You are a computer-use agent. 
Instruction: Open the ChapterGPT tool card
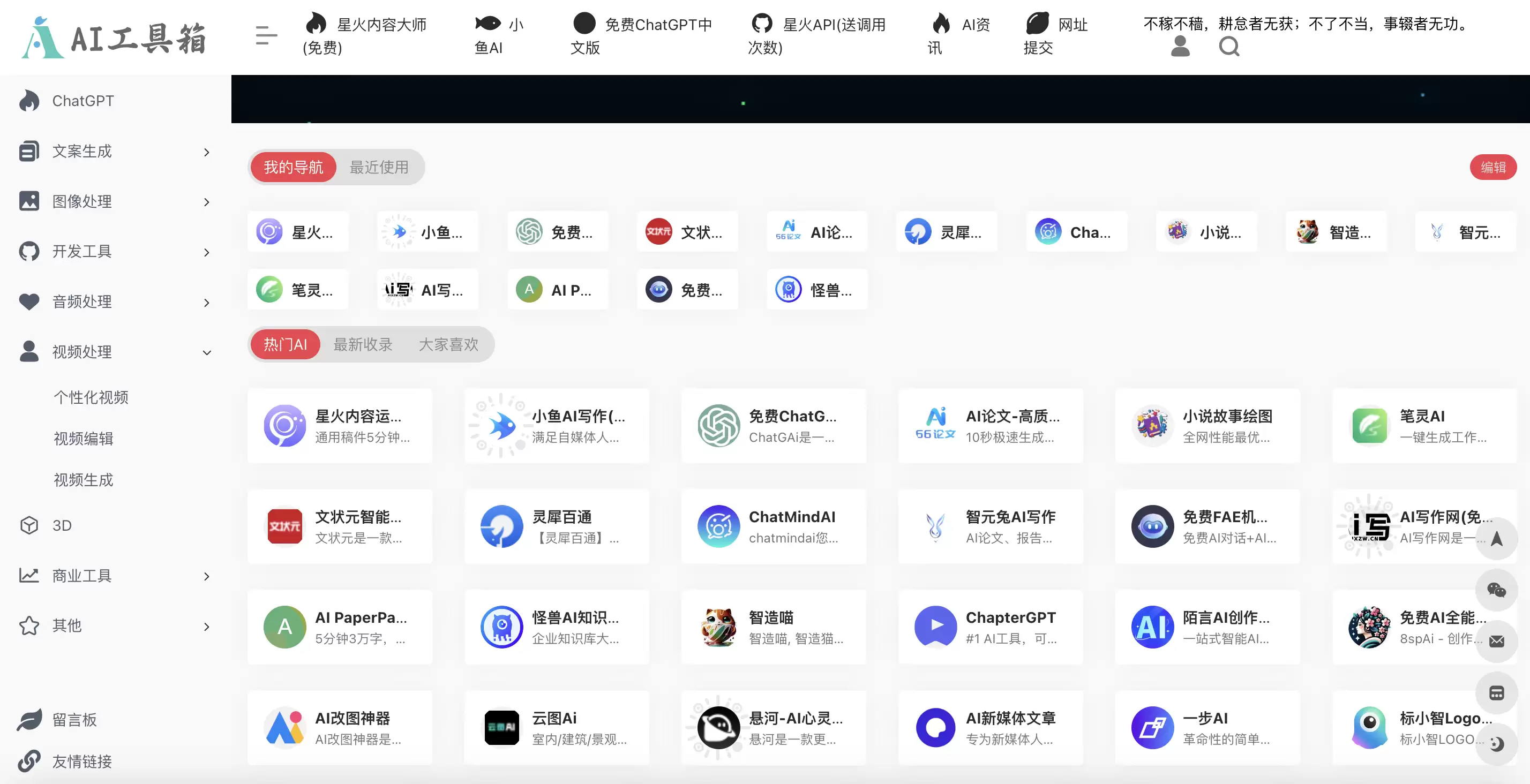(x=991, y=627)
